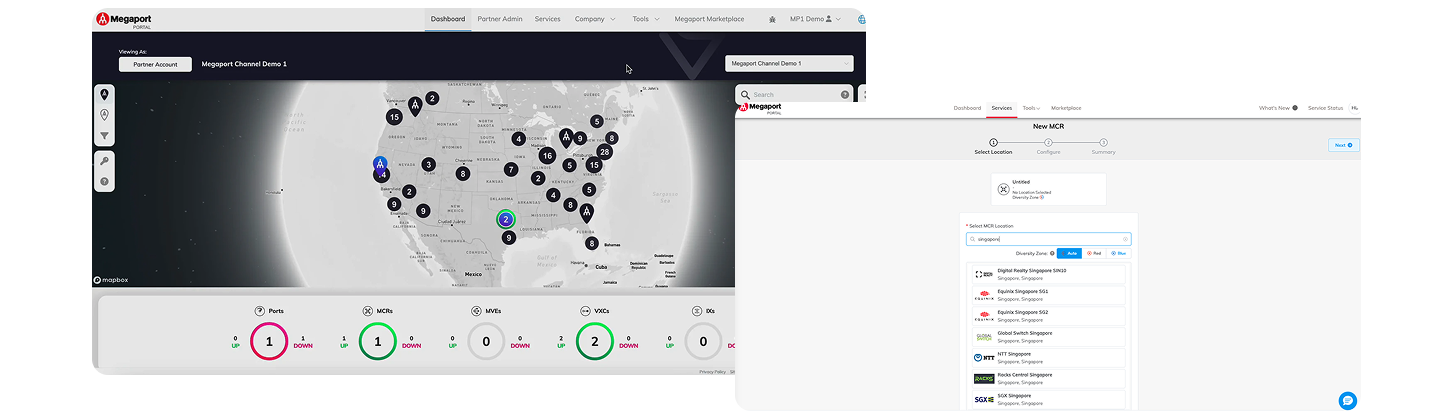
Task: Click the VXCs icon in the status panel
Action: (585, 311)
